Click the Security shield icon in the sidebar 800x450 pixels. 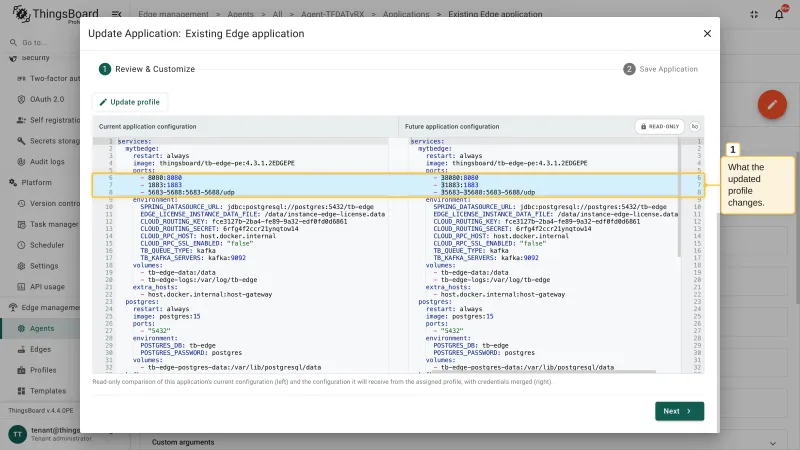click(13, 58)
